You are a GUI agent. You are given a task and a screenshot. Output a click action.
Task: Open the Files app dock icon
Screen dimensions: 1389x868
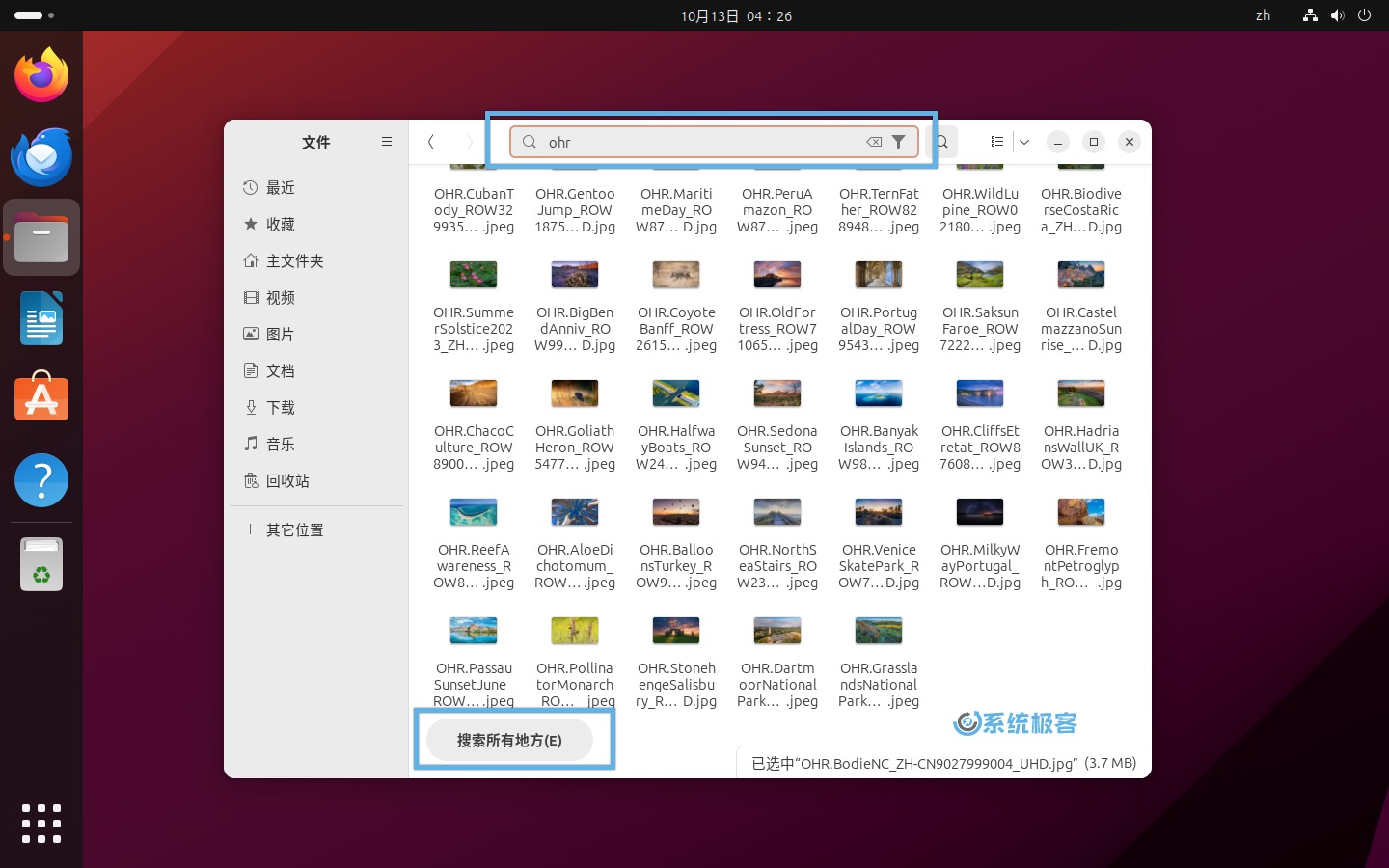(x=41, y=237)
